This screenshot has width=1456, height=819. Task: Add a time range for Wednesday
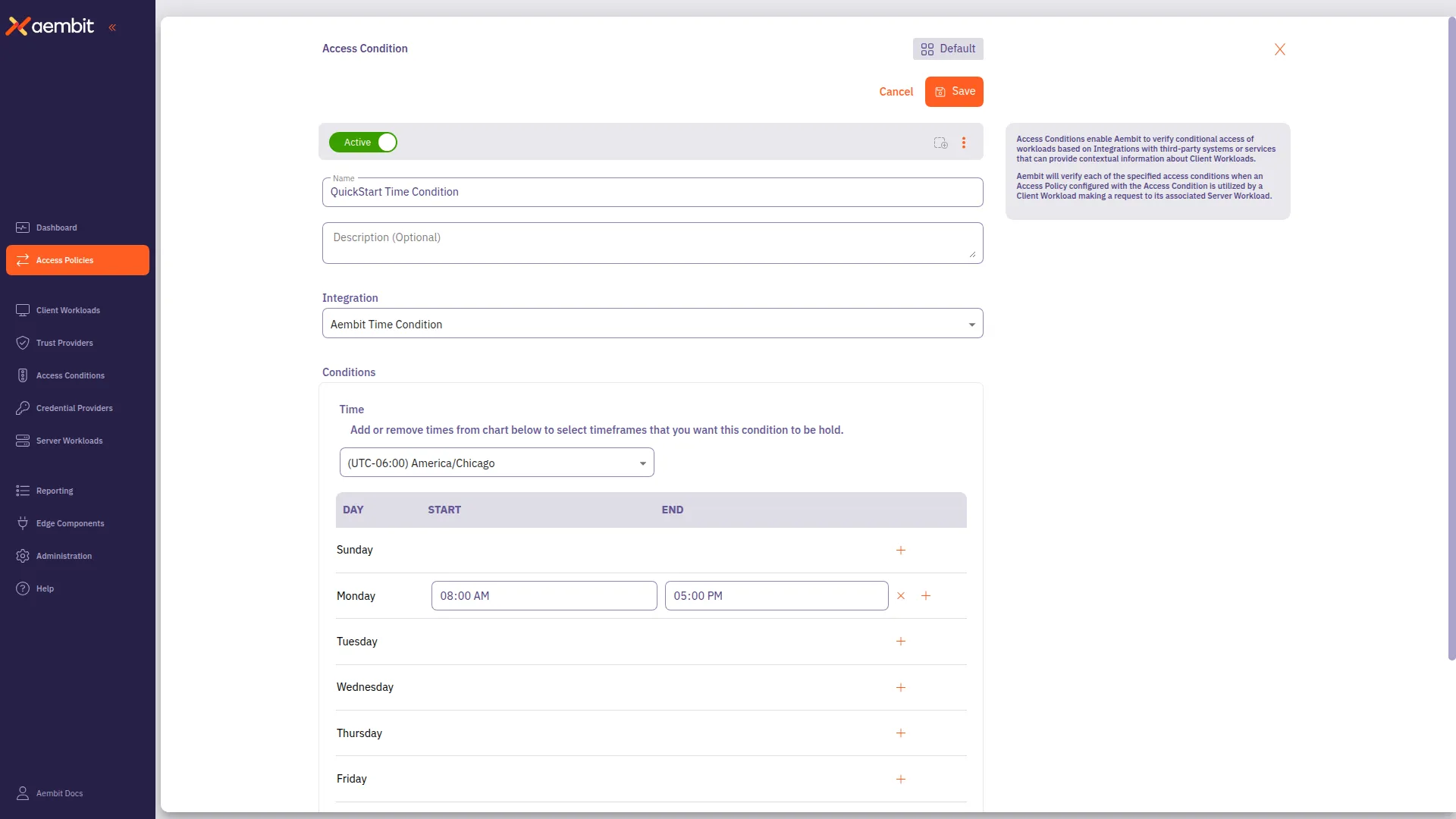click(901, 688)
